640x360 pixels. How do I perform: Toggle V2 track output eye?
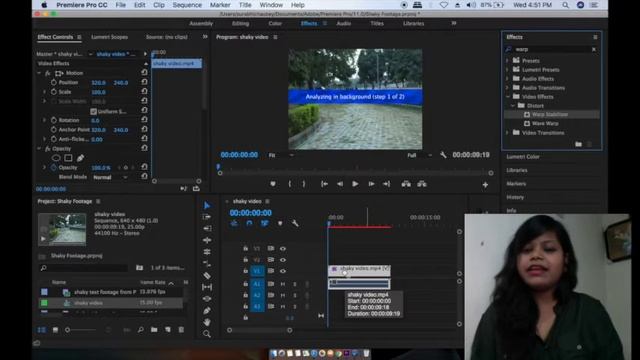[282, 260]
